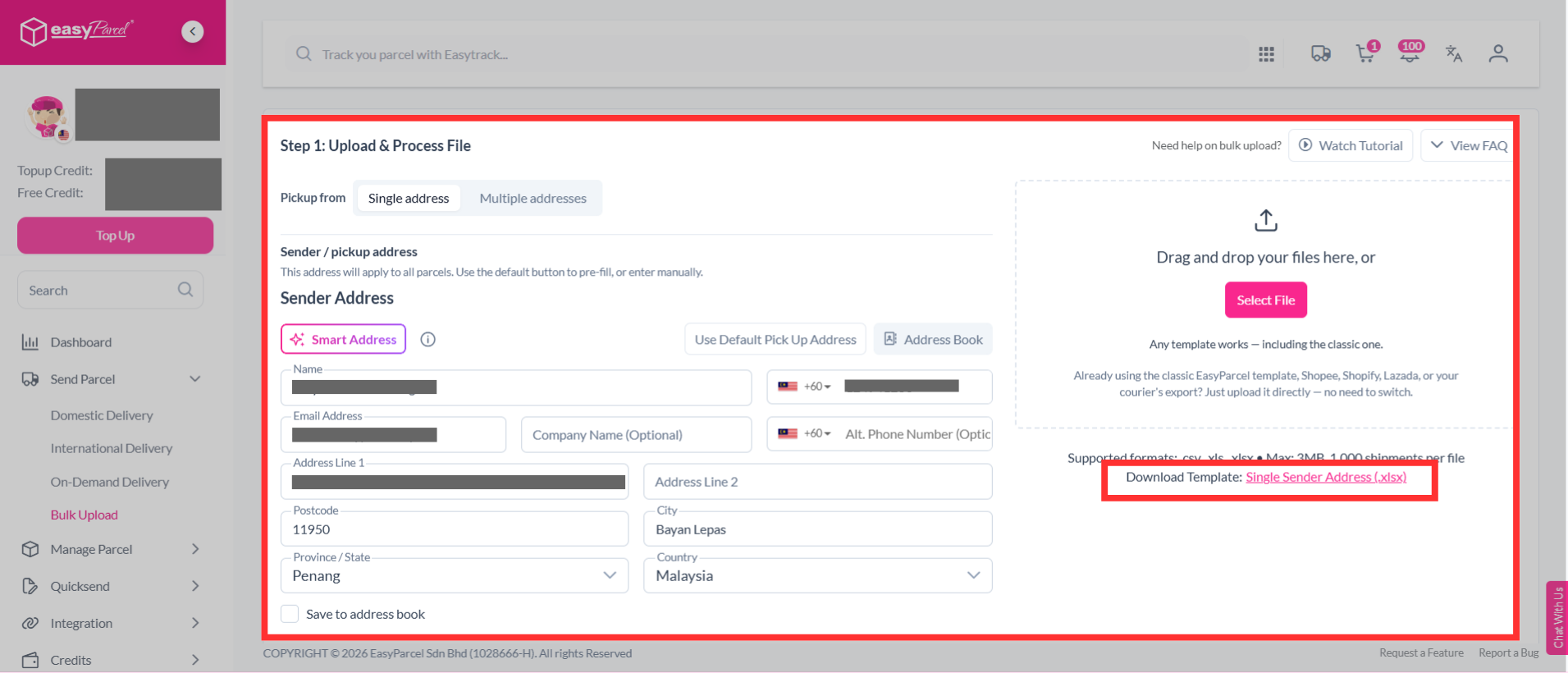Switch to Multiple addresses pickup option
Screen dimensions: 1568x673
pos(533,198)
